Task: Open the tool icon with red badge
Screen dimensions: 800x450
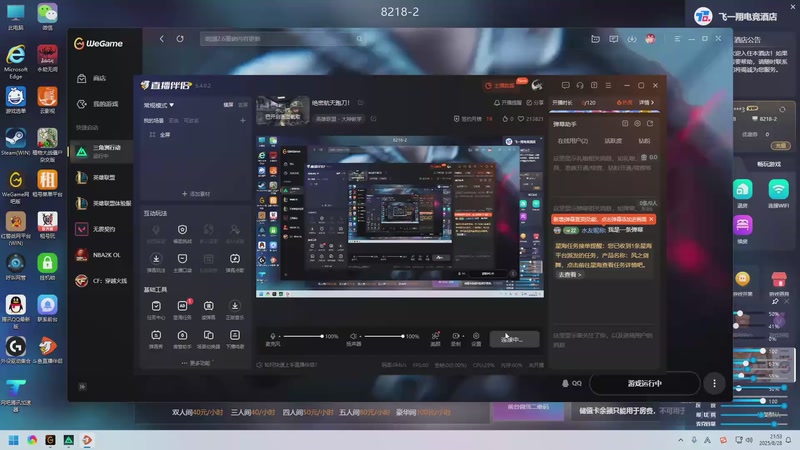Action: 183,306
